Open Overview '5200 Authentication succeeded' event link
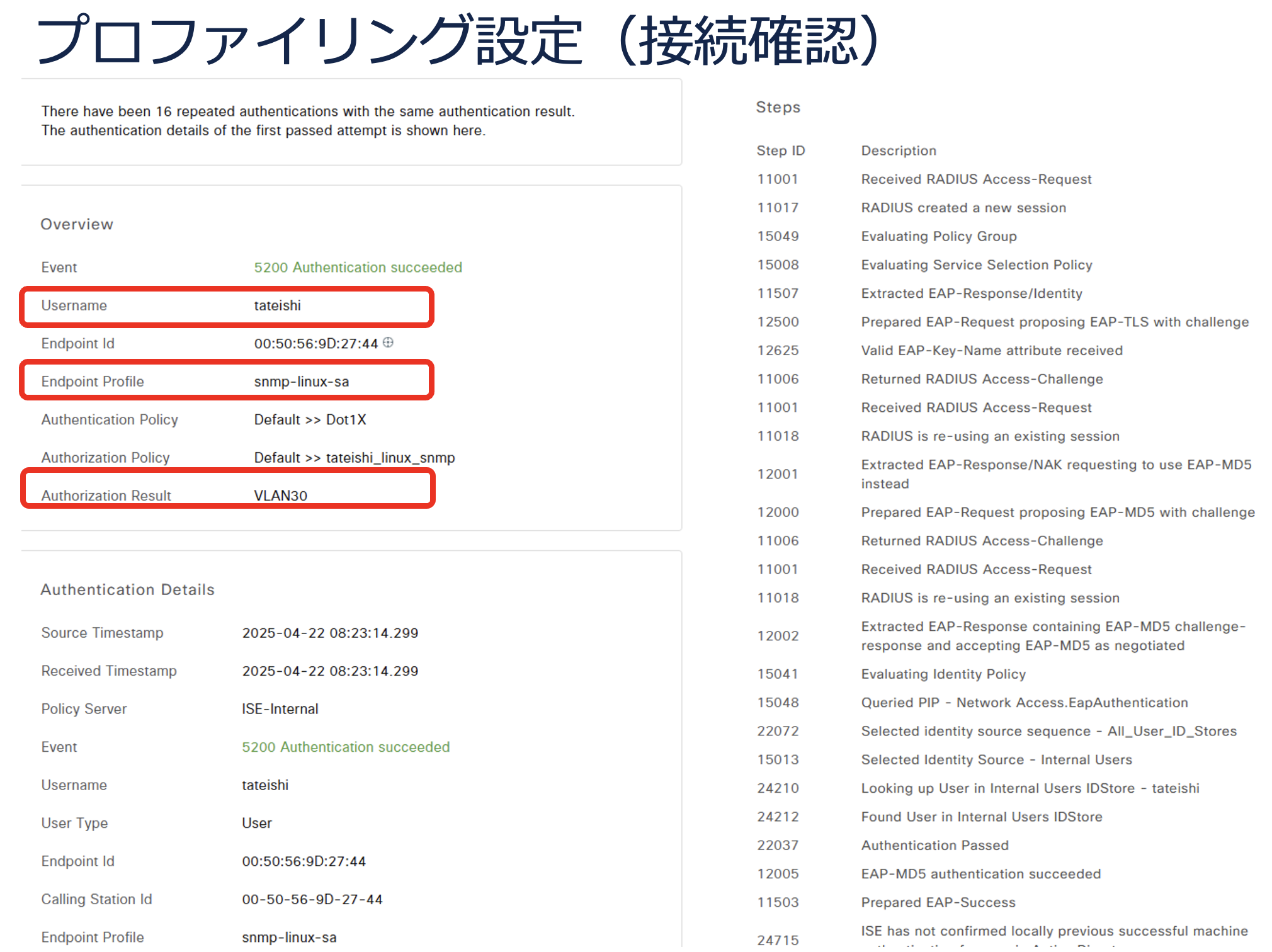This screenshot has width=1272, height=952. tap(358, 267)
